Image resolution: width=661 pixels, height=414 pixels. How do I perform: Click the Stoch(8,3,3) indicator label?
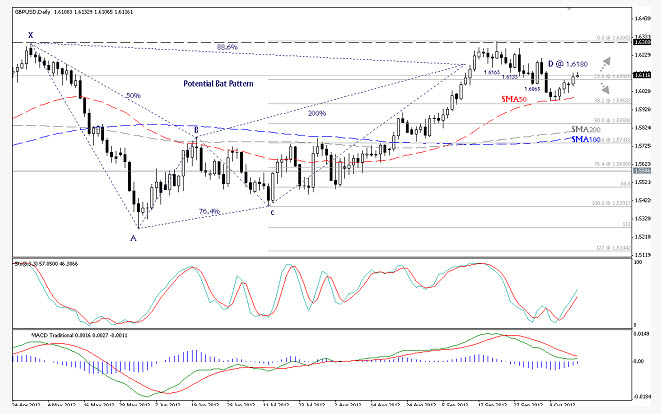(x=46, y=264)
